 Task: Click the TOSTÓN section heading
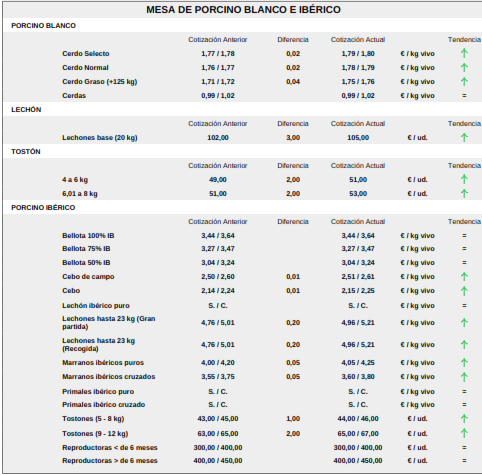coord(26,152)
